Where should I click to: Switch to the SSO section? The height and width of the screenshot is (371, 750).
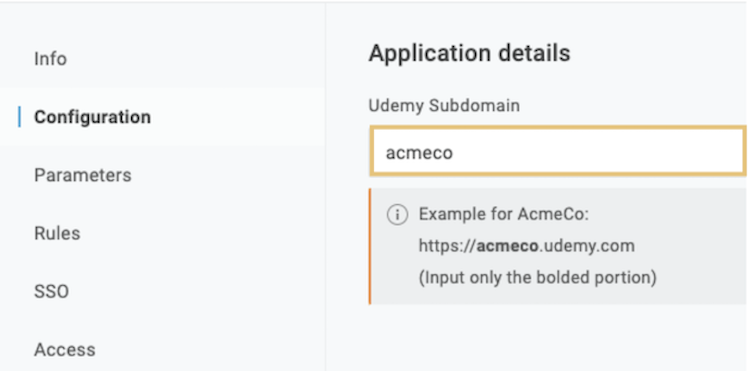tap(51, 292)
